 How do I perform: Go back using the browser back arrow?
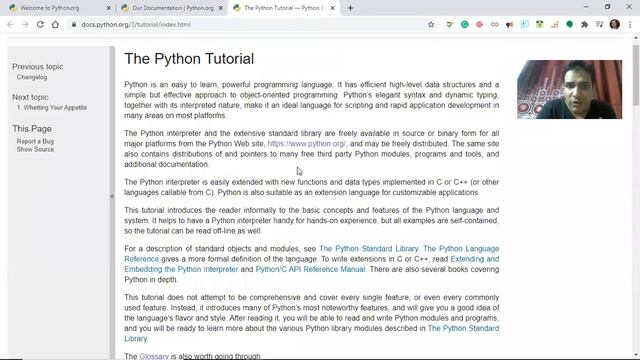click(11, 24)
